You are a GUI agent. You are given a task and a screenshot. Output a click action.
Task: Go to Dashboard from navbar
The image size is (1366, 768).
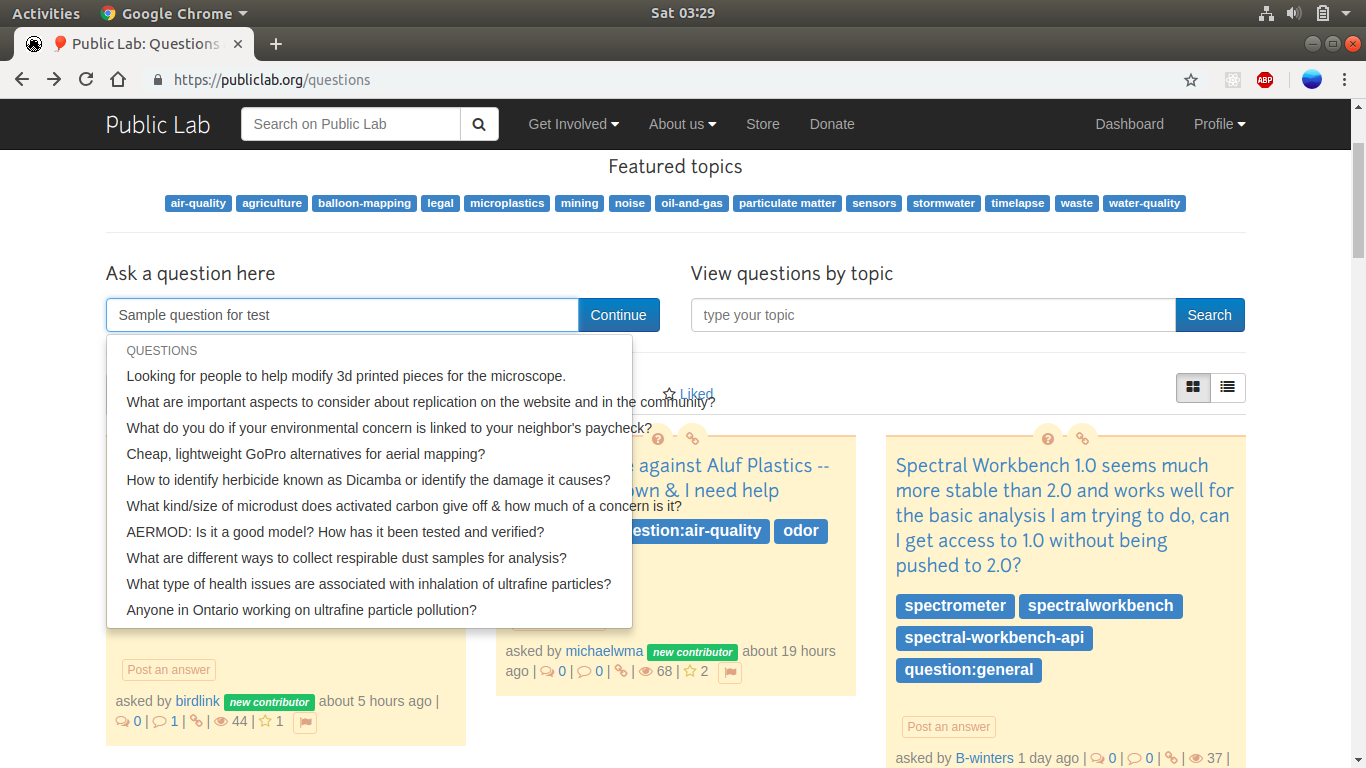coord(1130,124)
